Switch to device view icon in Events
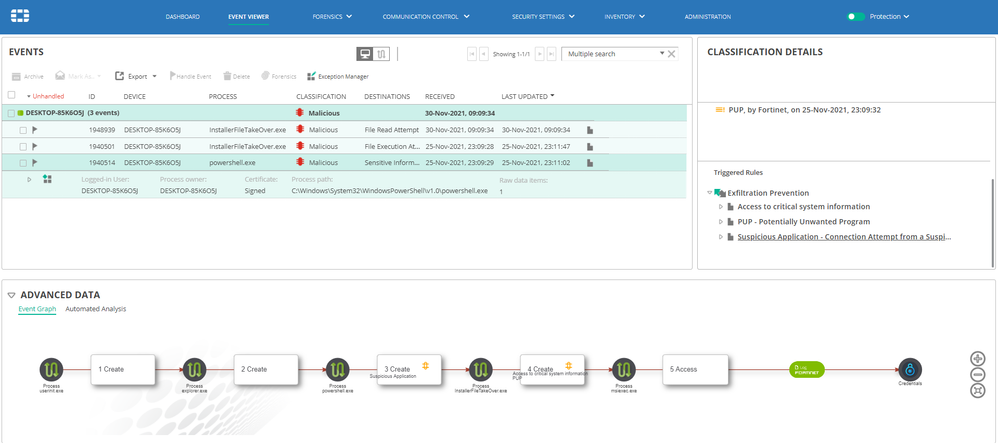The width and height of the screenshot is (998, 445). (x=367, y=54)
